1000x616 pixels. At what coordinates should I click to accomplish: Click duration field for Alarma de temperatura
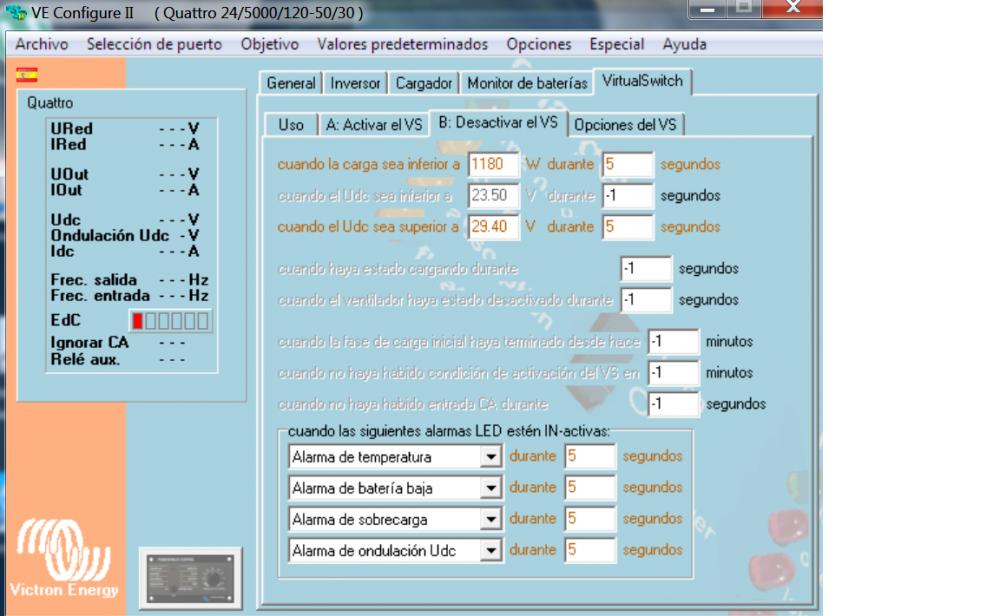point(590,457)
